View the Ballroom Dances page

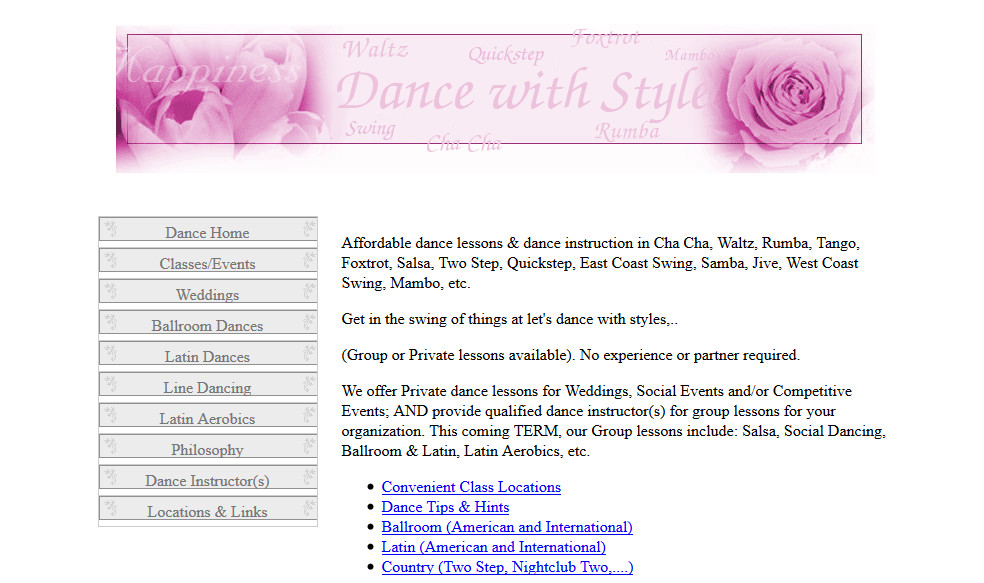[x=206, y=325]
